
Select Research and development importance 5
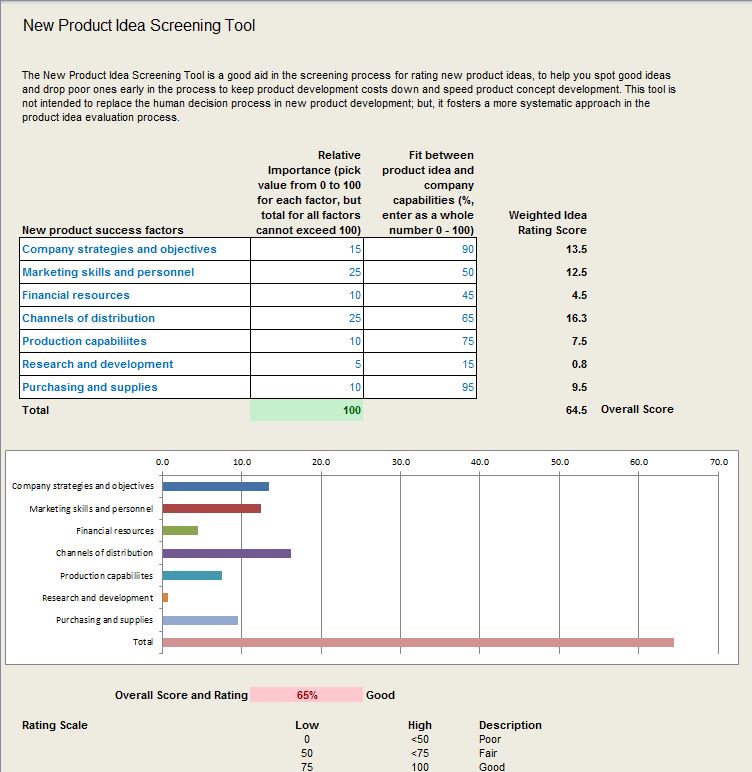pyautogui.click(x=307, y=364)
